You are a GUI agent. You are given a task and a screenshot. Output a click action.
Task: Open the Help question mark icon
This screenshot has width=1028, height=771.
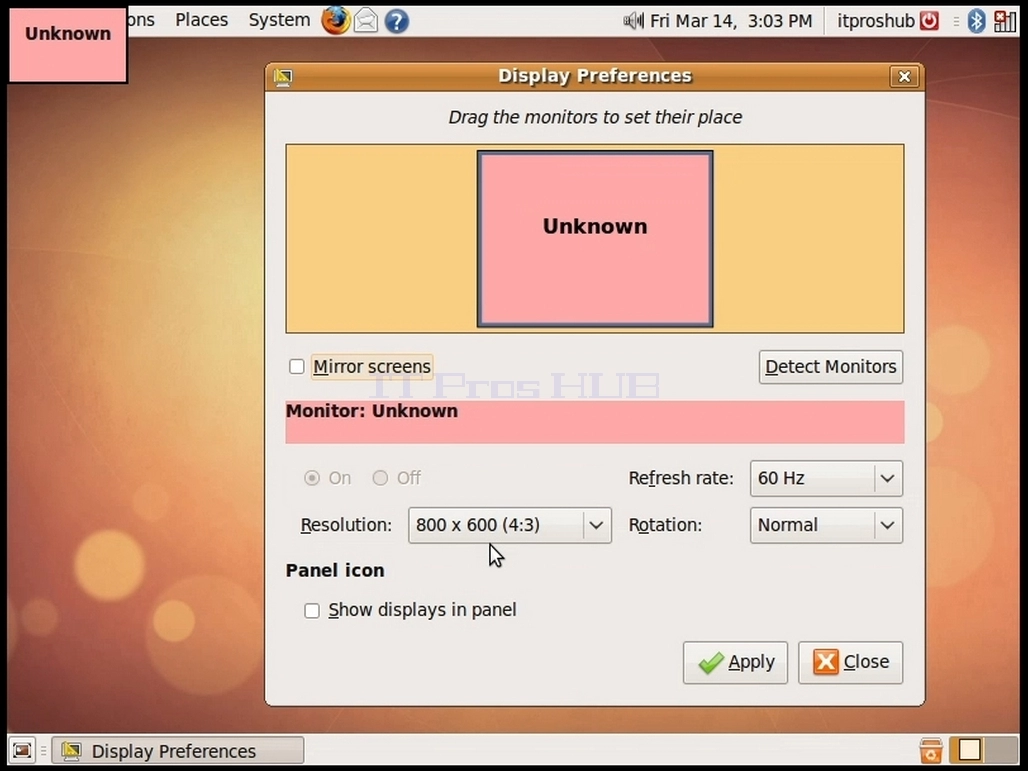397,21
